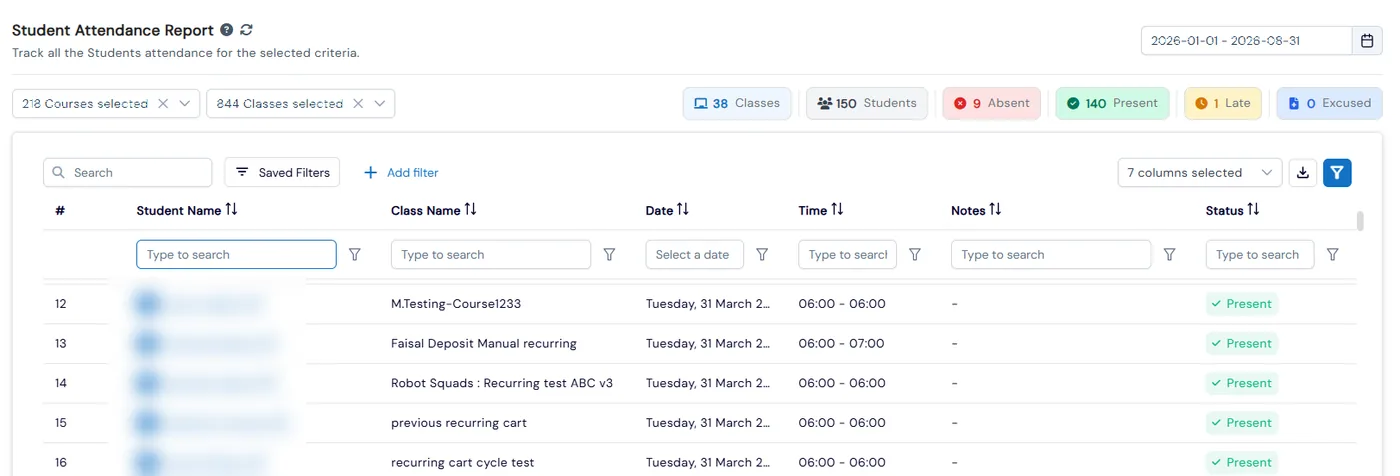Open filter options for Student Name column

tap(355, 255)
